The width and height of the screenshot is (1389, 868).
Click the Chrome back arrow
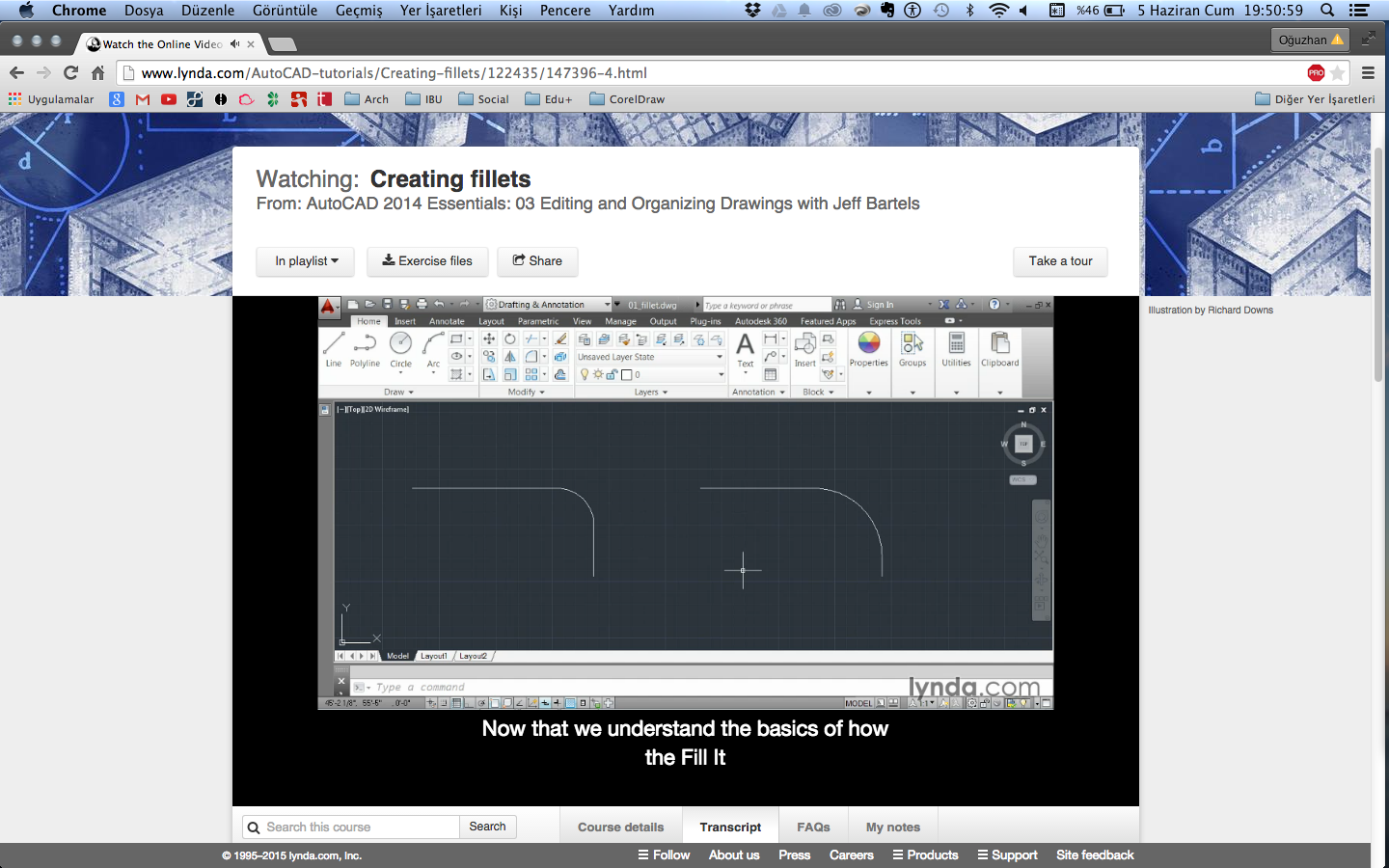pos(16,72)
